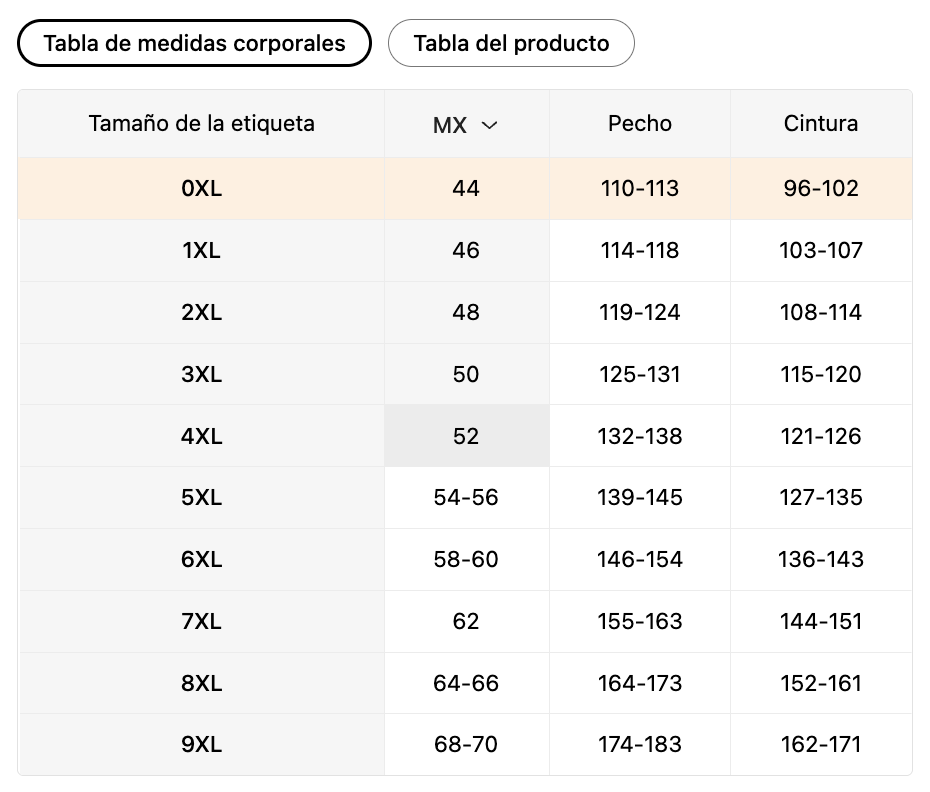Click the Pecho column header
930x792 pixels.
pos(640,123)
